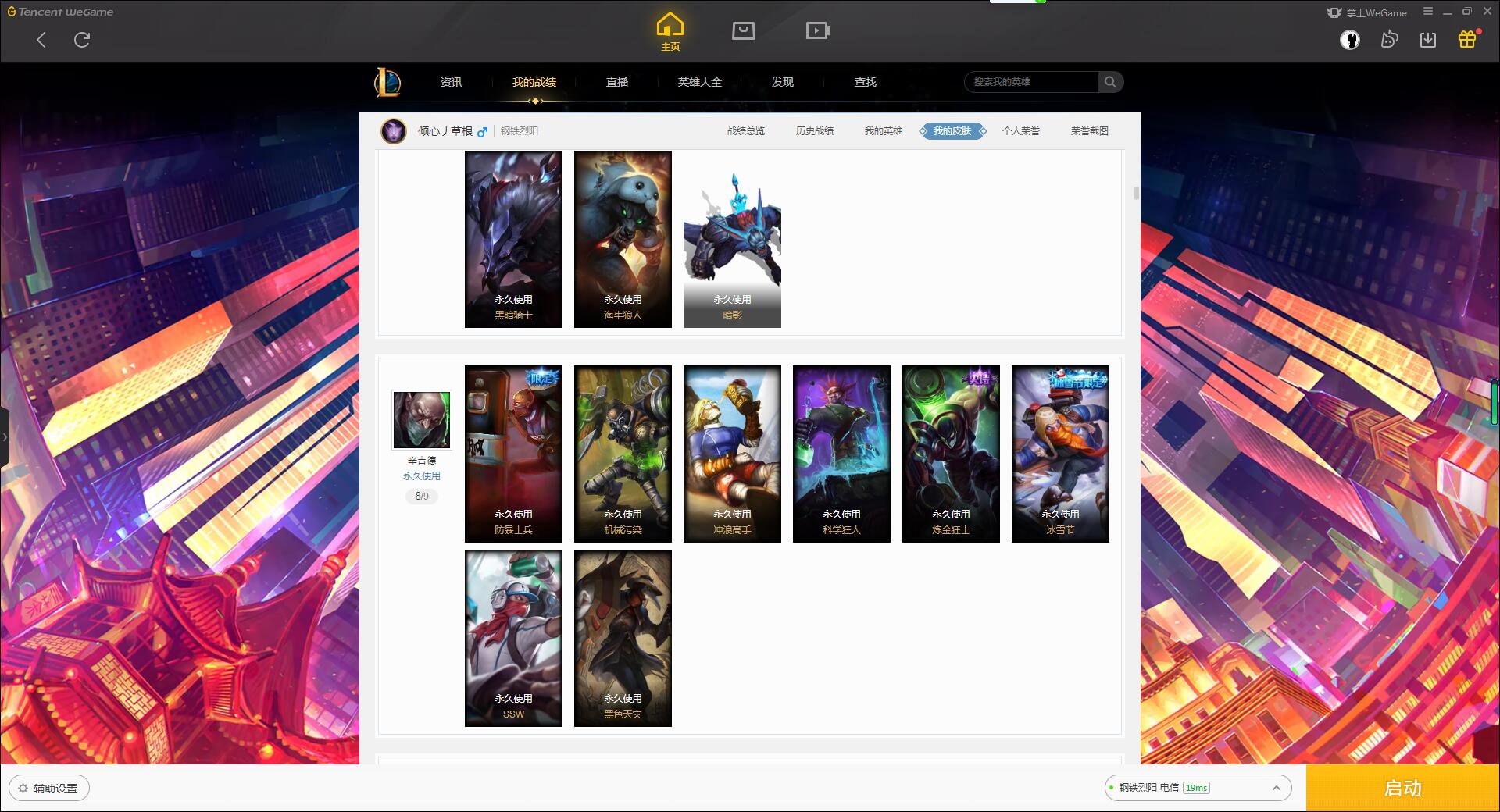Open the download manager icon
This screenshot has width=1500, height=812.
1428,40
